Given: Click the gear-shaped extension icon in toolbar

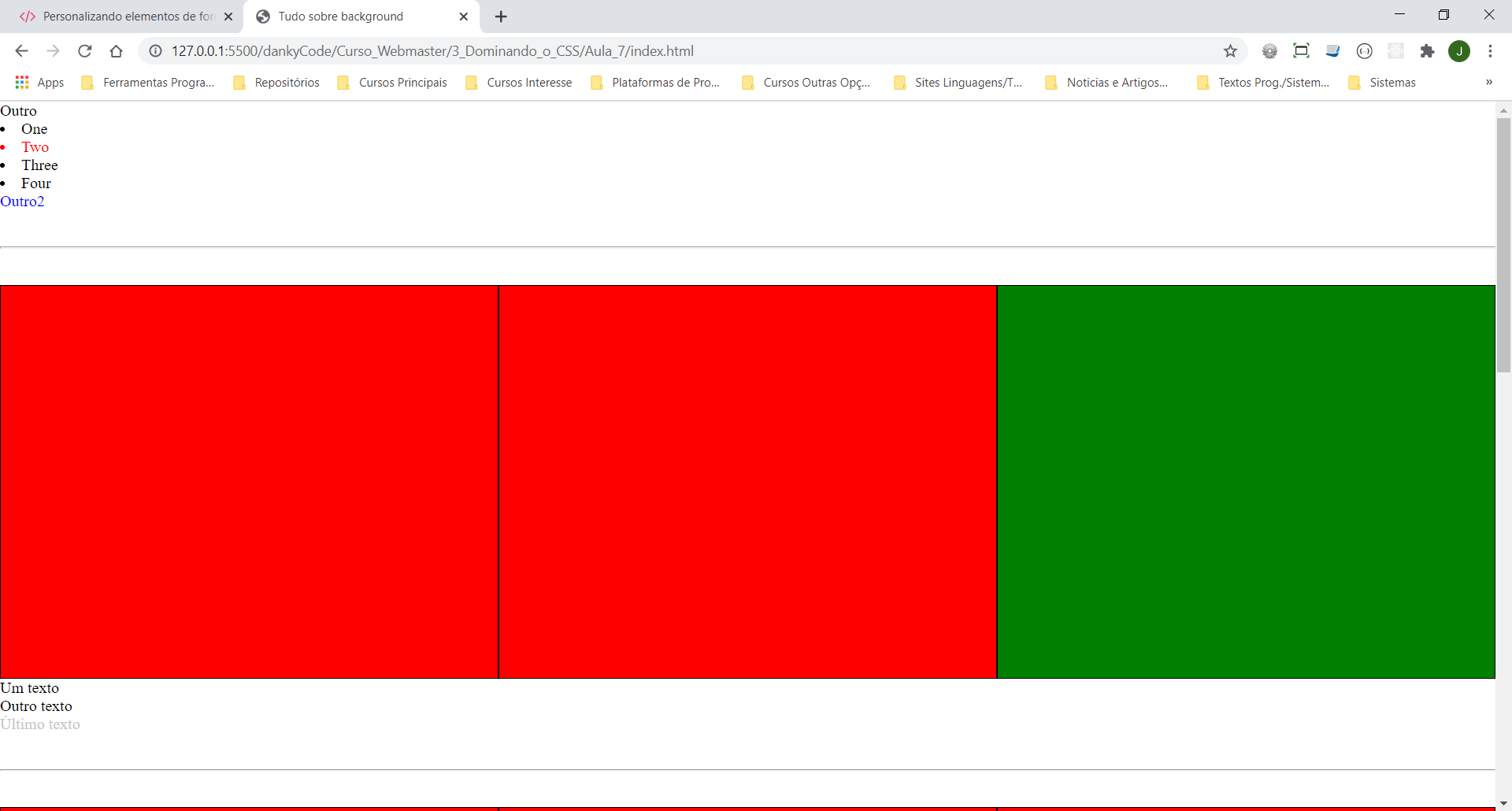Looking at the screenshot, I should point(1269,51).
